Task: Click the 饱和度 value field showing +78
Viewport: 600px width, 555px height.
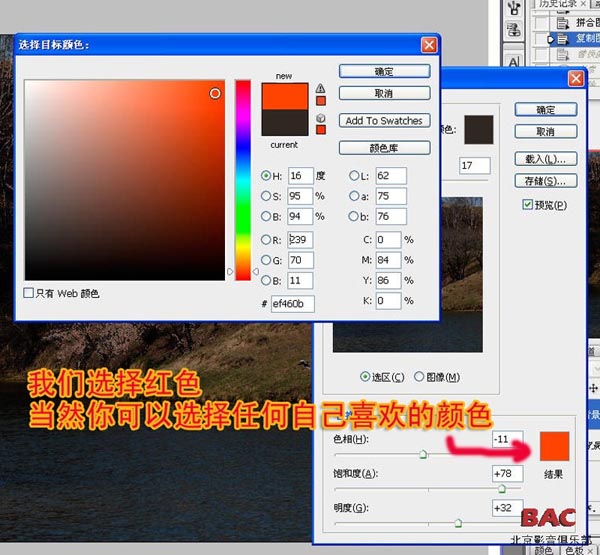Action: [507, 473]
